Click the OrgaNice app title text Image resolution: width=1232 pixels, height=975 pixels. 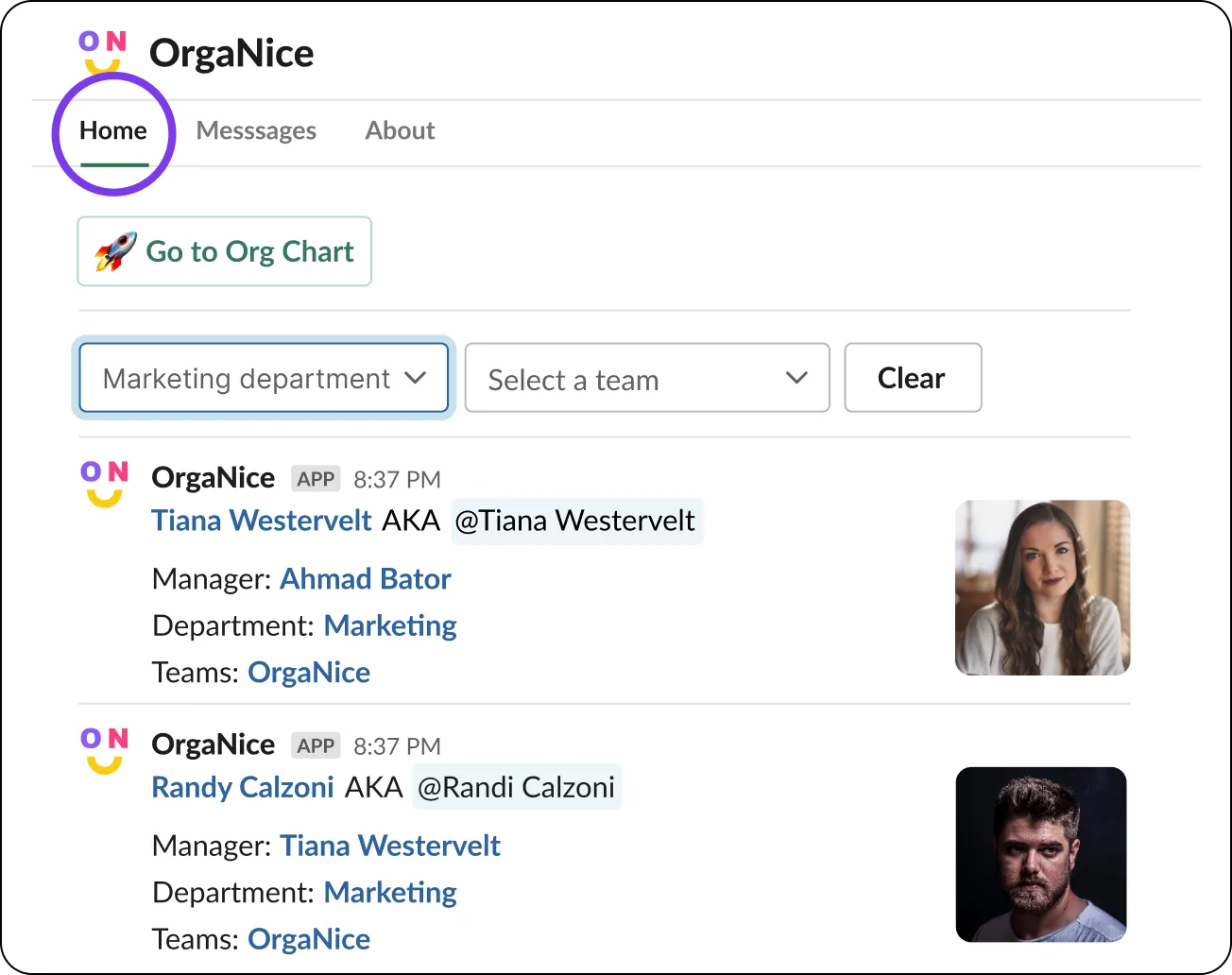(x=231, y=53)
